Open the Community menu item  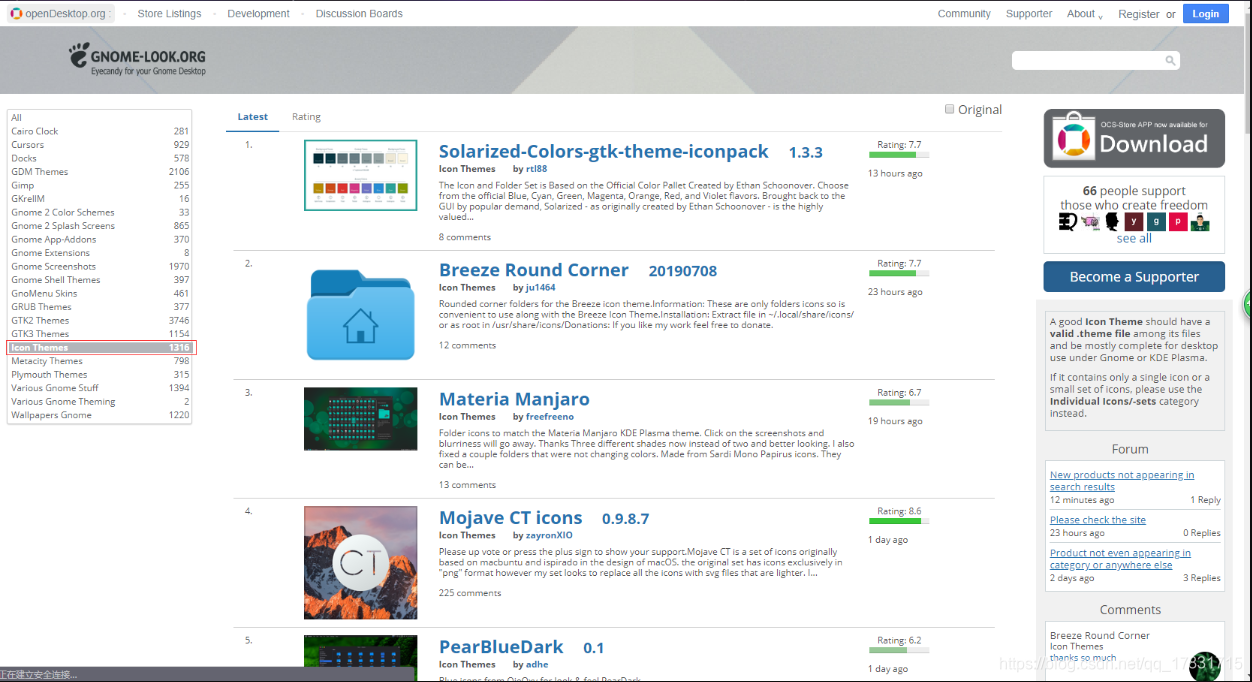tap(964, 14)
